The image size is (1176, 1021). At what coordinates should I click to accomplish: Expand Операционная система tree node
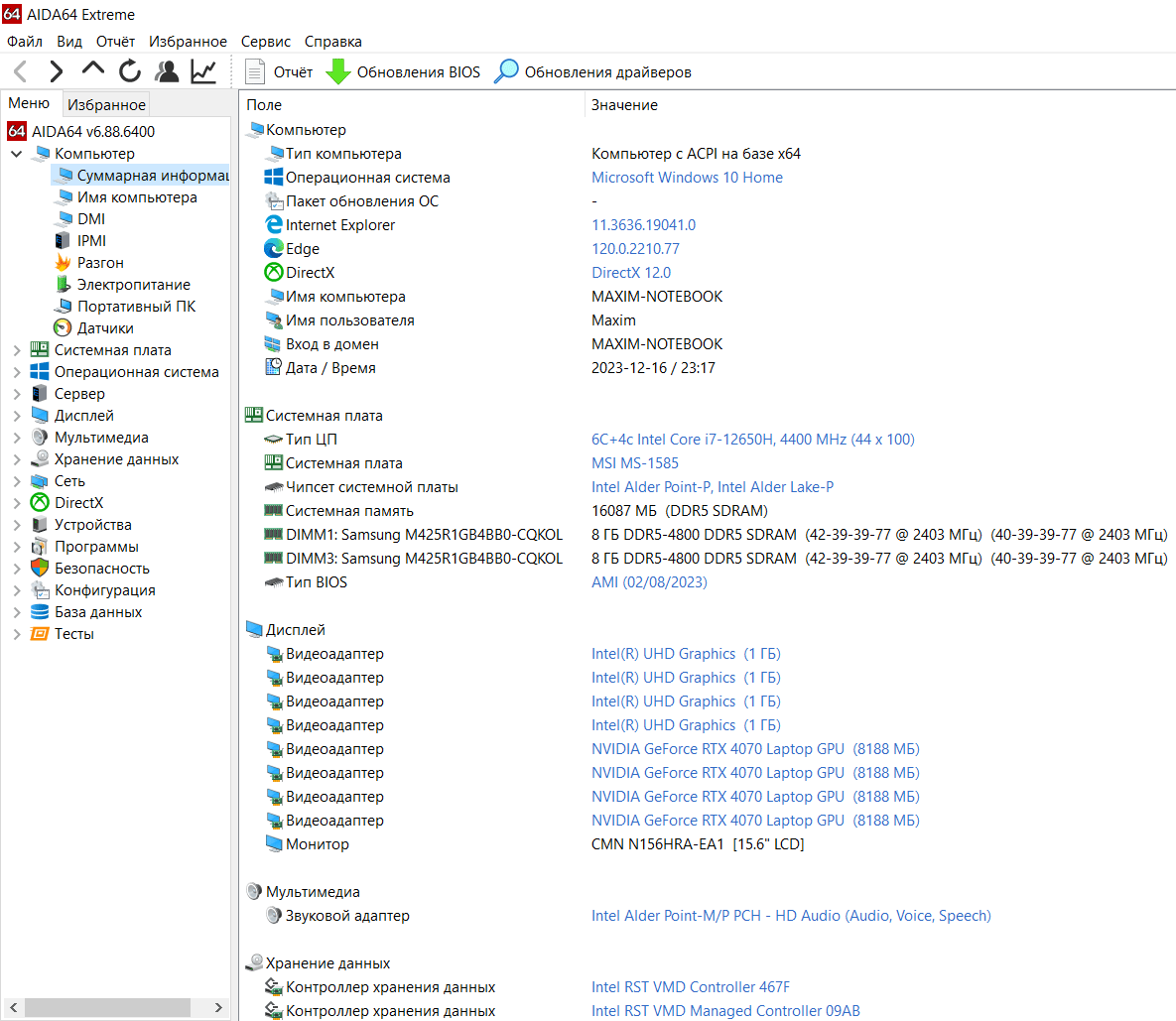(17, 372)
